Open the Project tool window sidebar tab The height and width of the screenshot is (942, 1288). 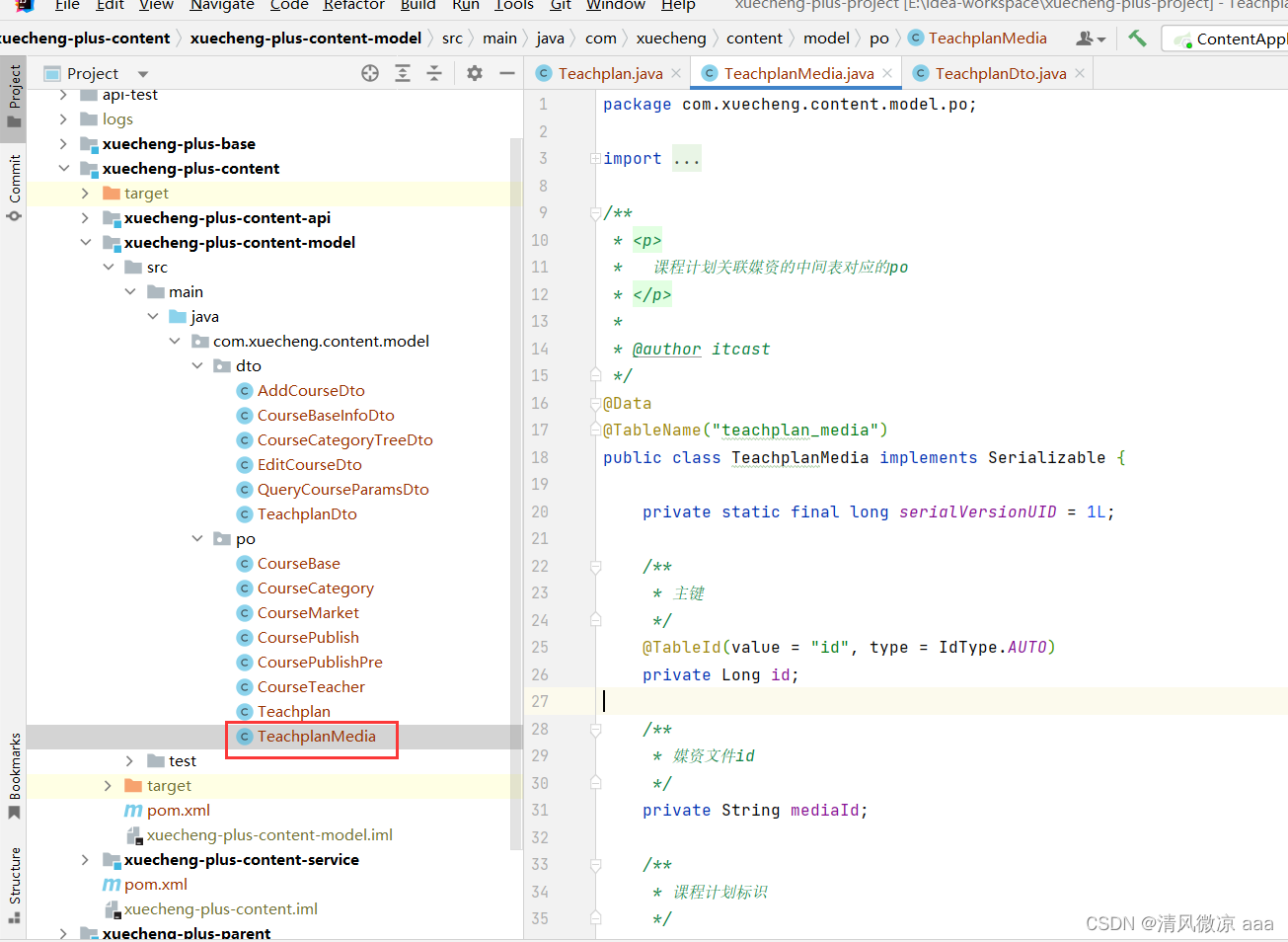pyautogui.click(x=14, y=97)
